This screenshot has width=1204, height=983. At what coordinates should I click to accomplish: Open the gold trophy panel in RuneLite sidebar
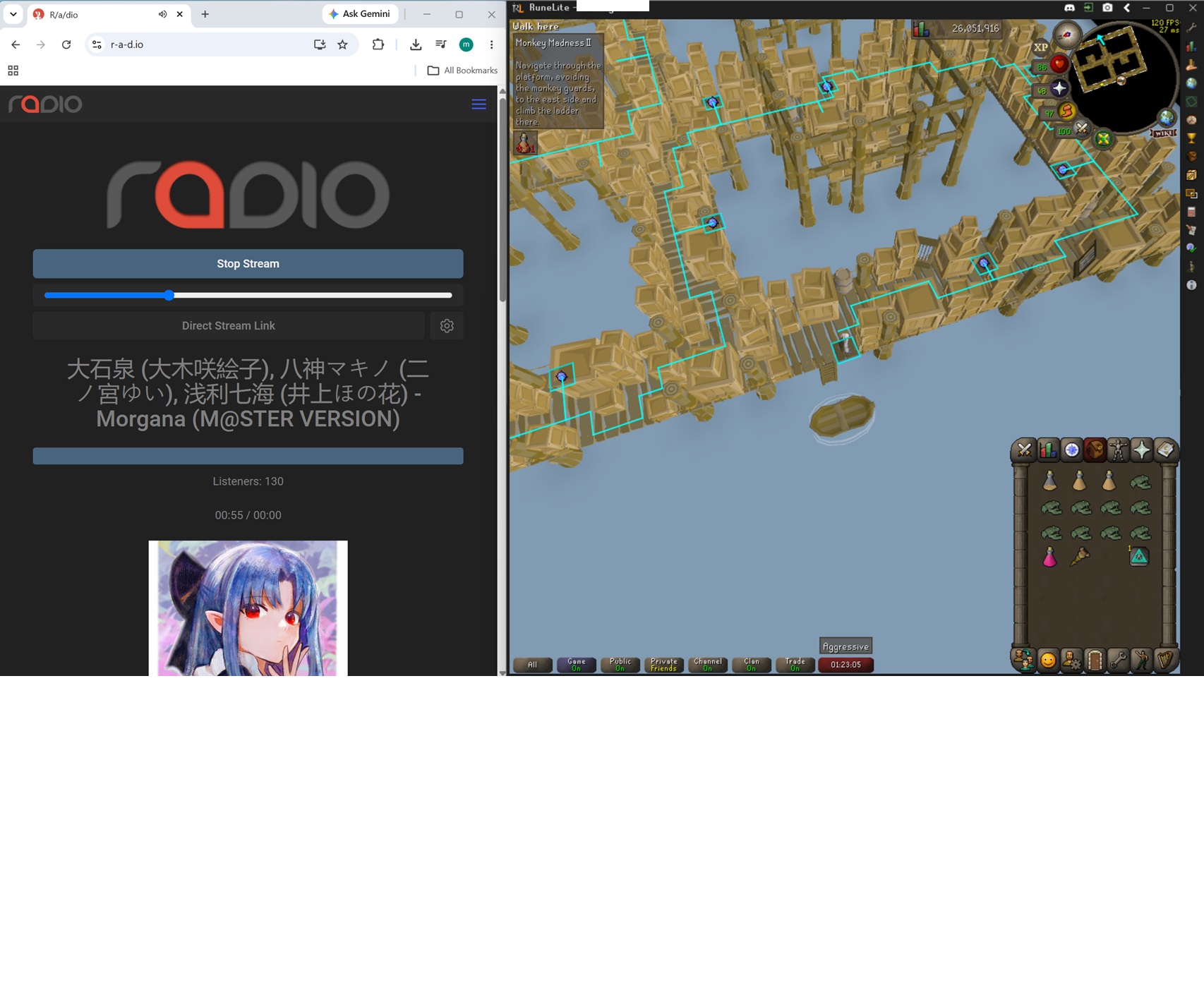coord(1191,138)
